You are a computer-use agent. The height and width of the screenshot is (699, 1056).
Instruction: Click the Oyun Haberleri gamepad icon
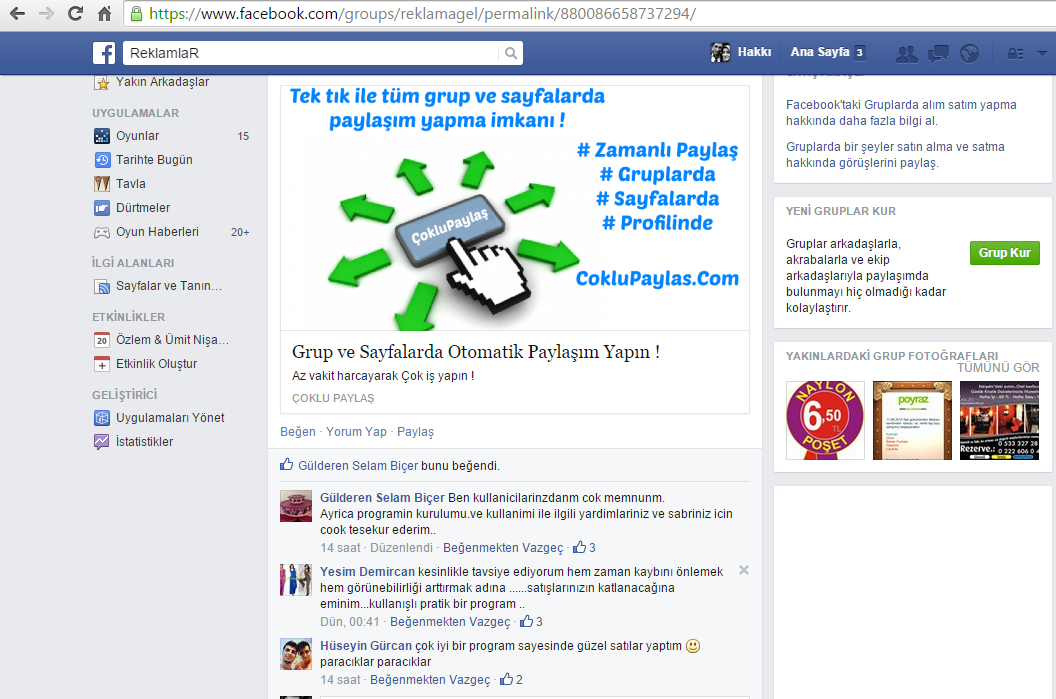tap(102, 232)
